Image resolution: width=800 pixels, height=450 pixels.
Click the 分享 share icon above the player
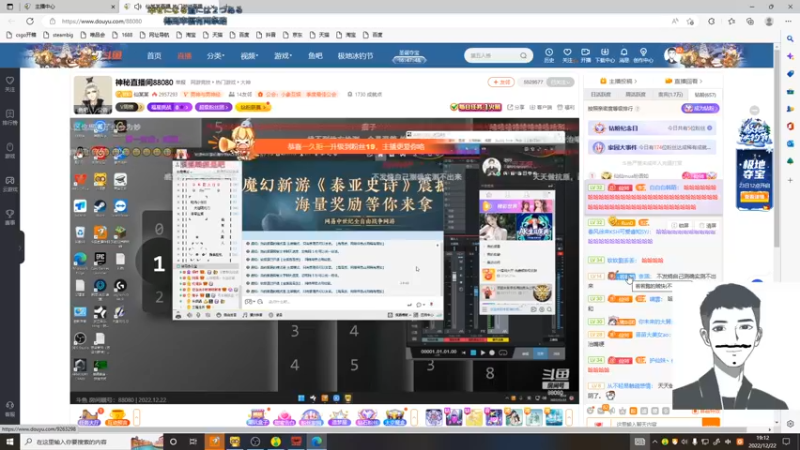point(516,107)
